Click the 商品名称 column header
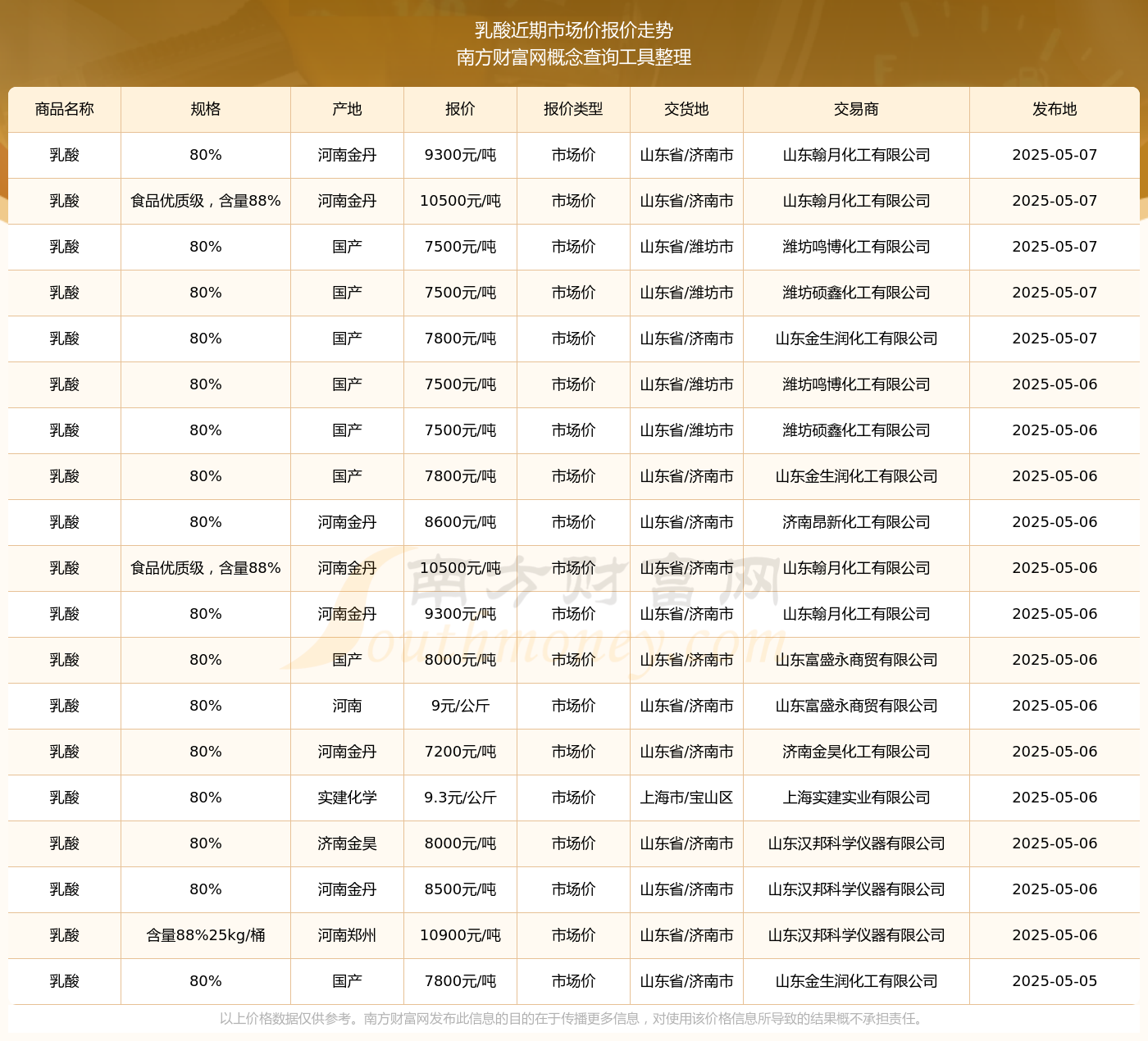The height and width of the screenshot is (1041, 1148). pyautogui.click(x=65, y=109)
